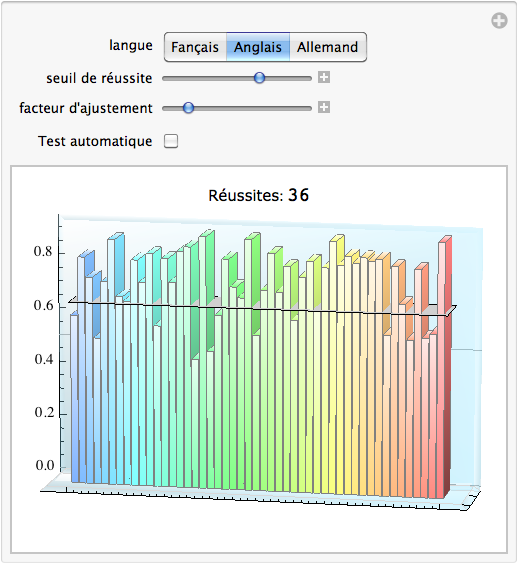The height and width of the screenshot is (563, 520).
Task: Click the plus icon in top-right corner
Action: [x=499, y=20]
